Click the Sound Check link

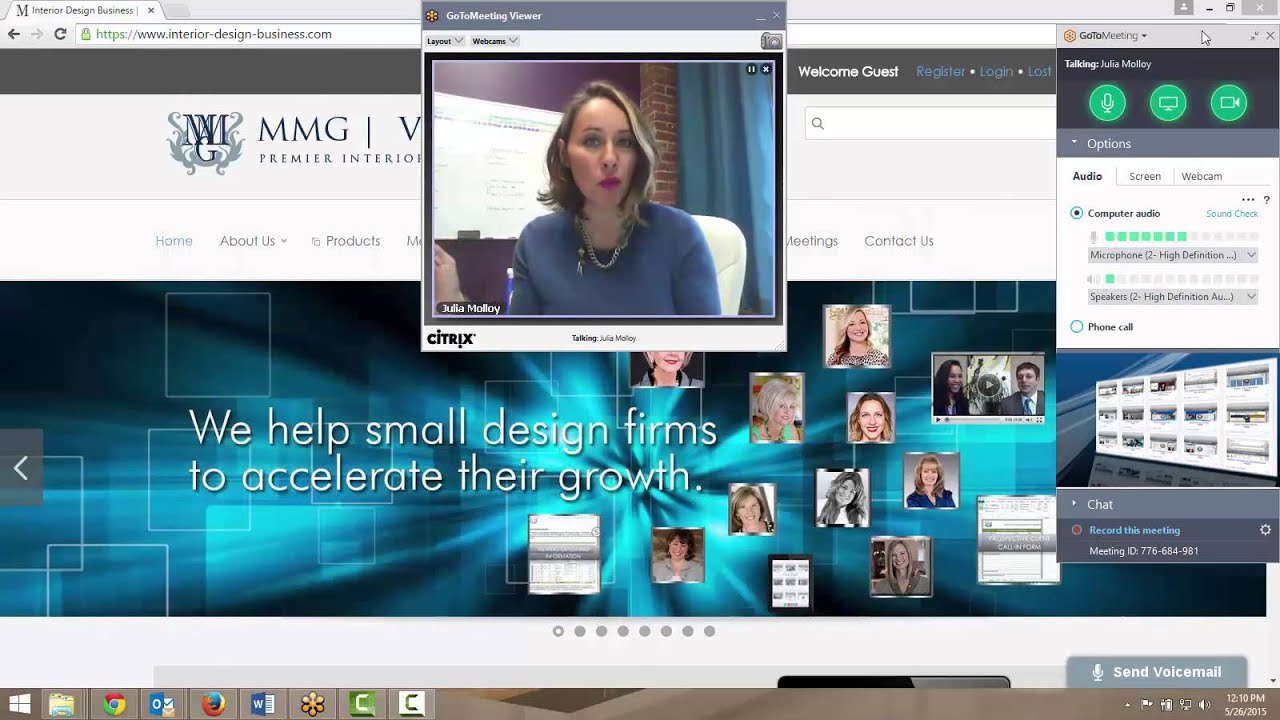click(1232, 214)
